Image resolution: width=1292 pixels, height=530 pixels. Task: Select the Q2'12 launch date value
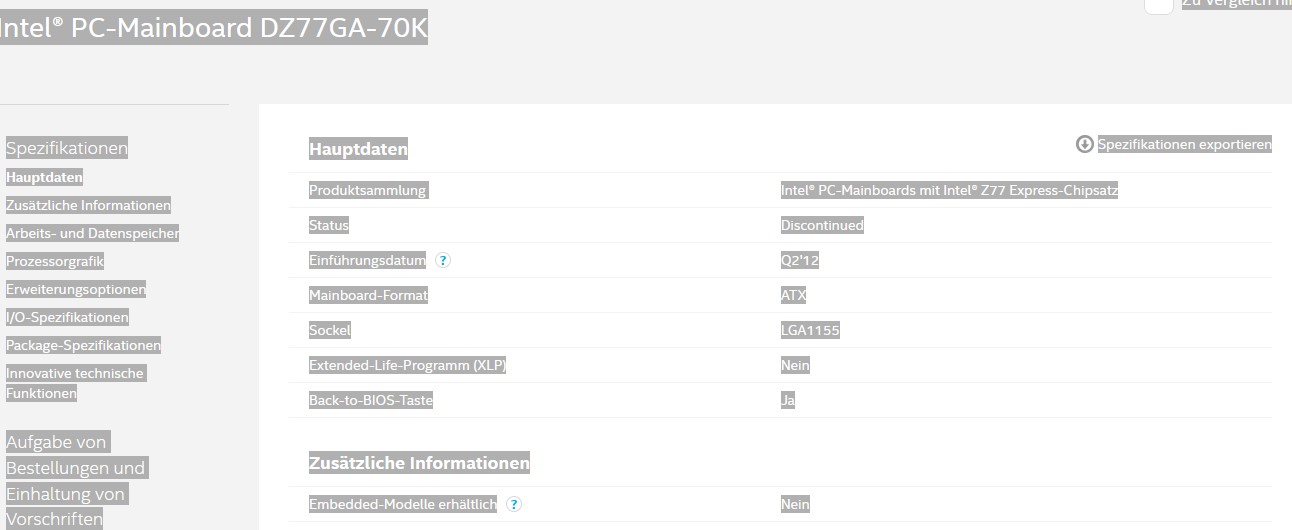click(x=800, y=260)
